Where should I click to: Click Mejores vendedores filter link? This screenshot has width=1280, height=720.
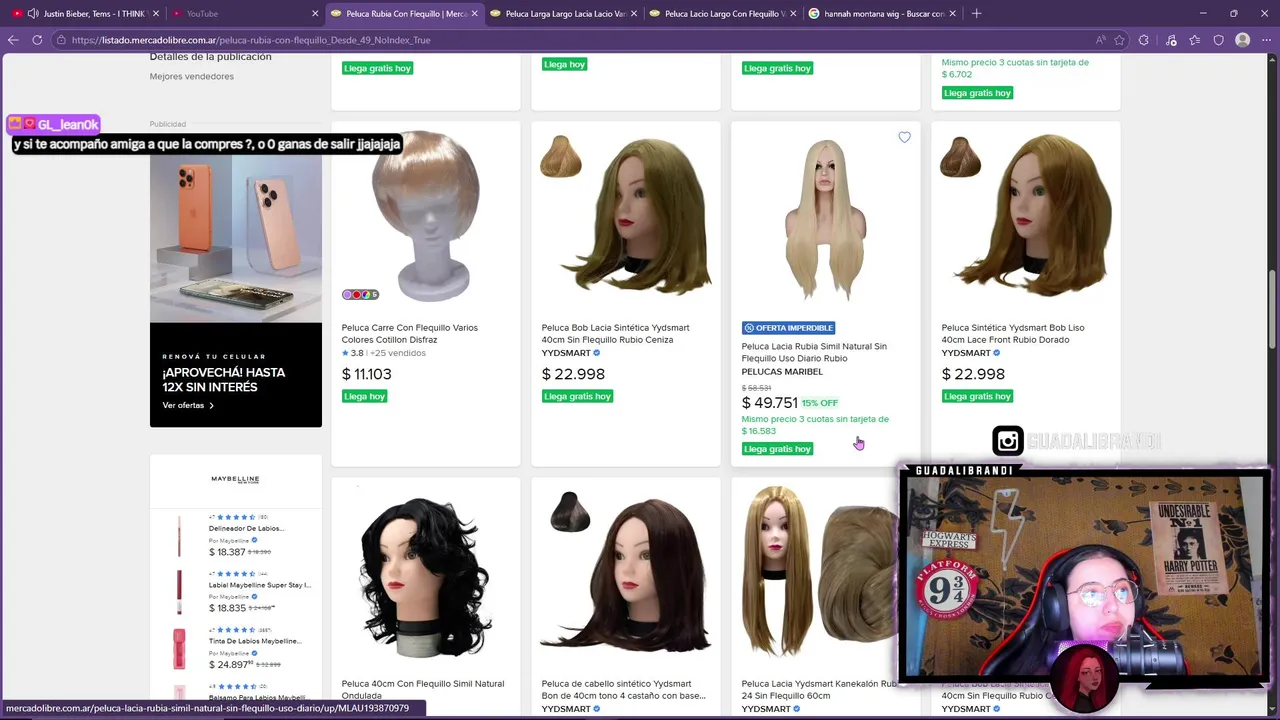(x=191, y=76)
